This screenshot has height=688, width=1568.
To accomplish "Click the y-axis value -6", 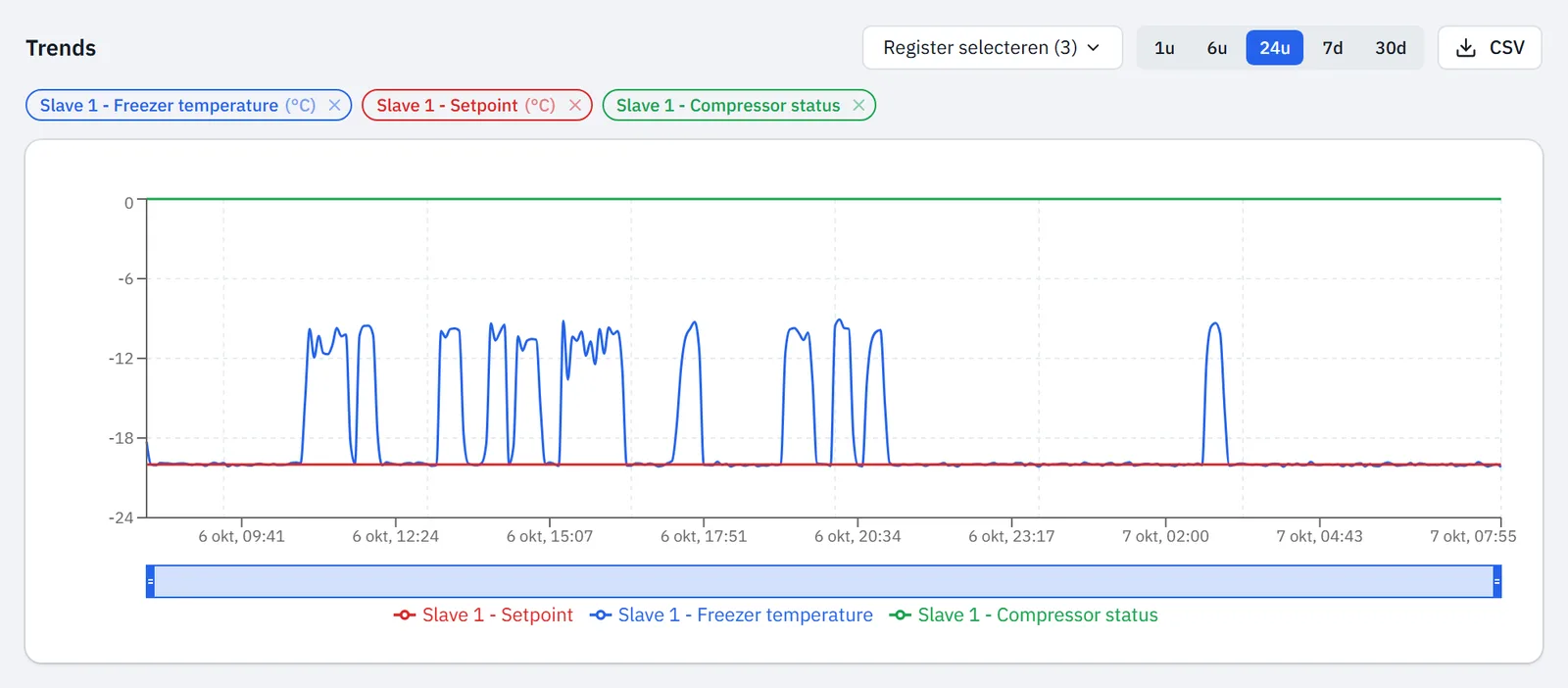I will click(x=125, y=279).
